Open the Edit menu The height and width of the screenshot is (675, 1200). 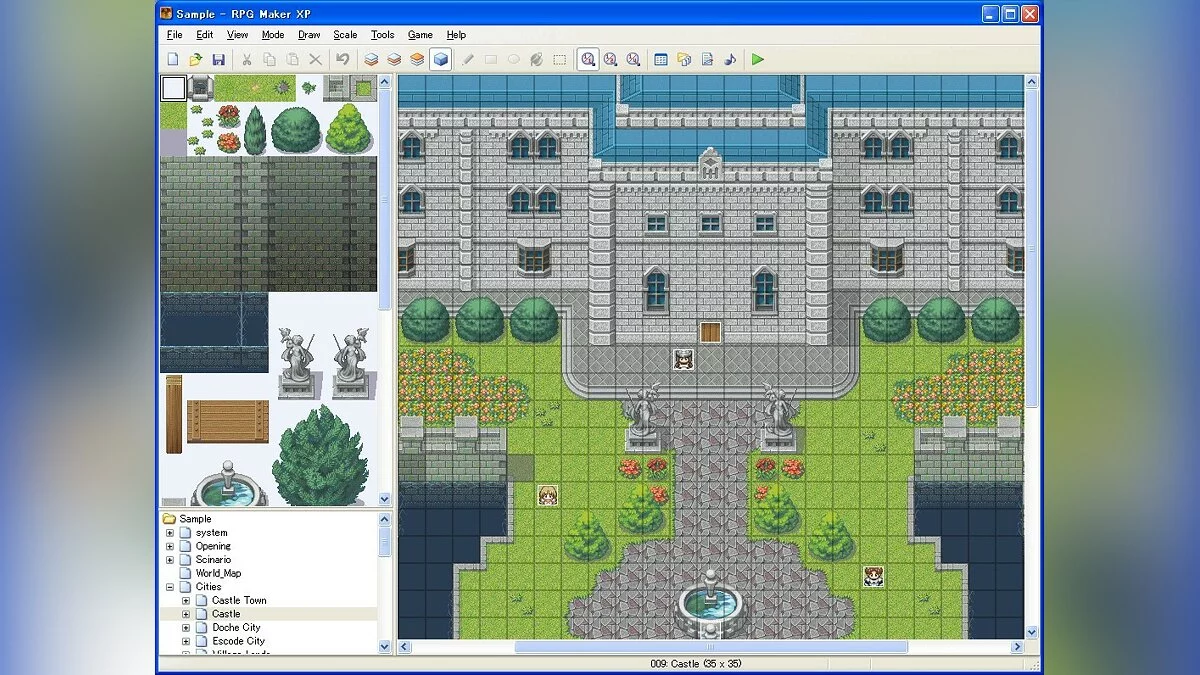[x=204, y=35]
